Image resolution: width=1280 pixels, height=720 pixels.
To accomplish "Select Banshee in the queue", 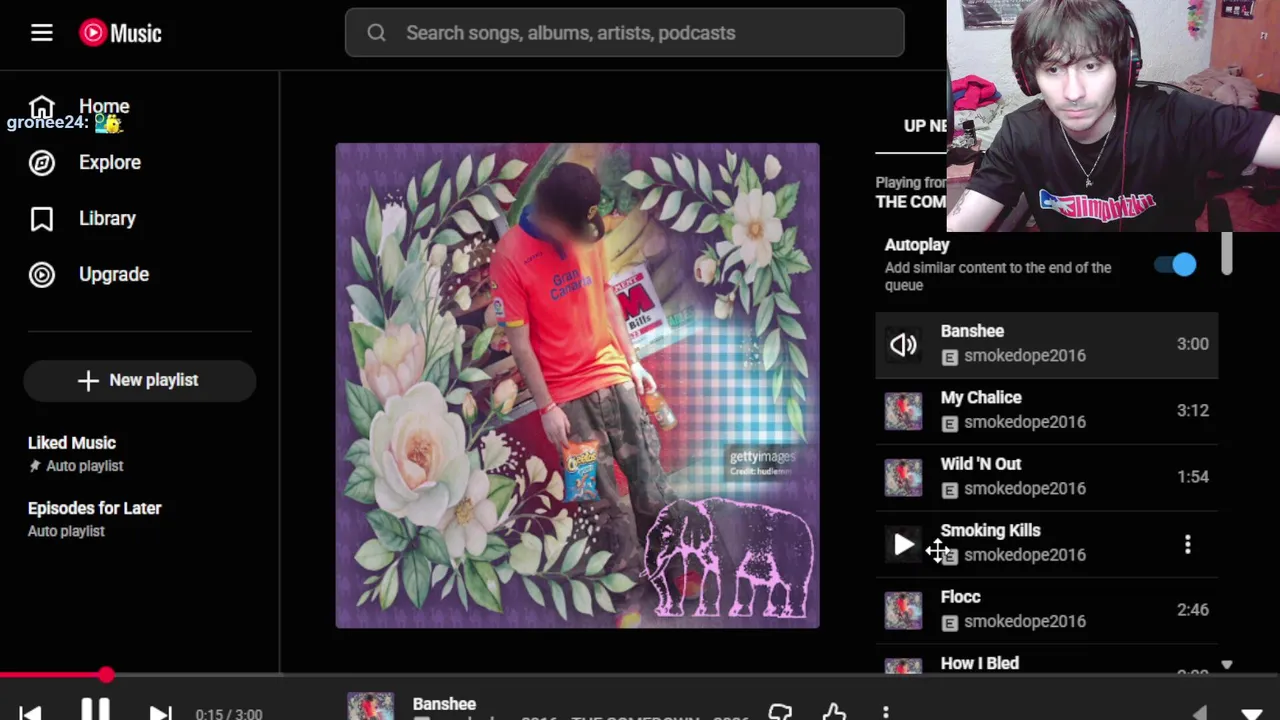I will (1047, 344).
